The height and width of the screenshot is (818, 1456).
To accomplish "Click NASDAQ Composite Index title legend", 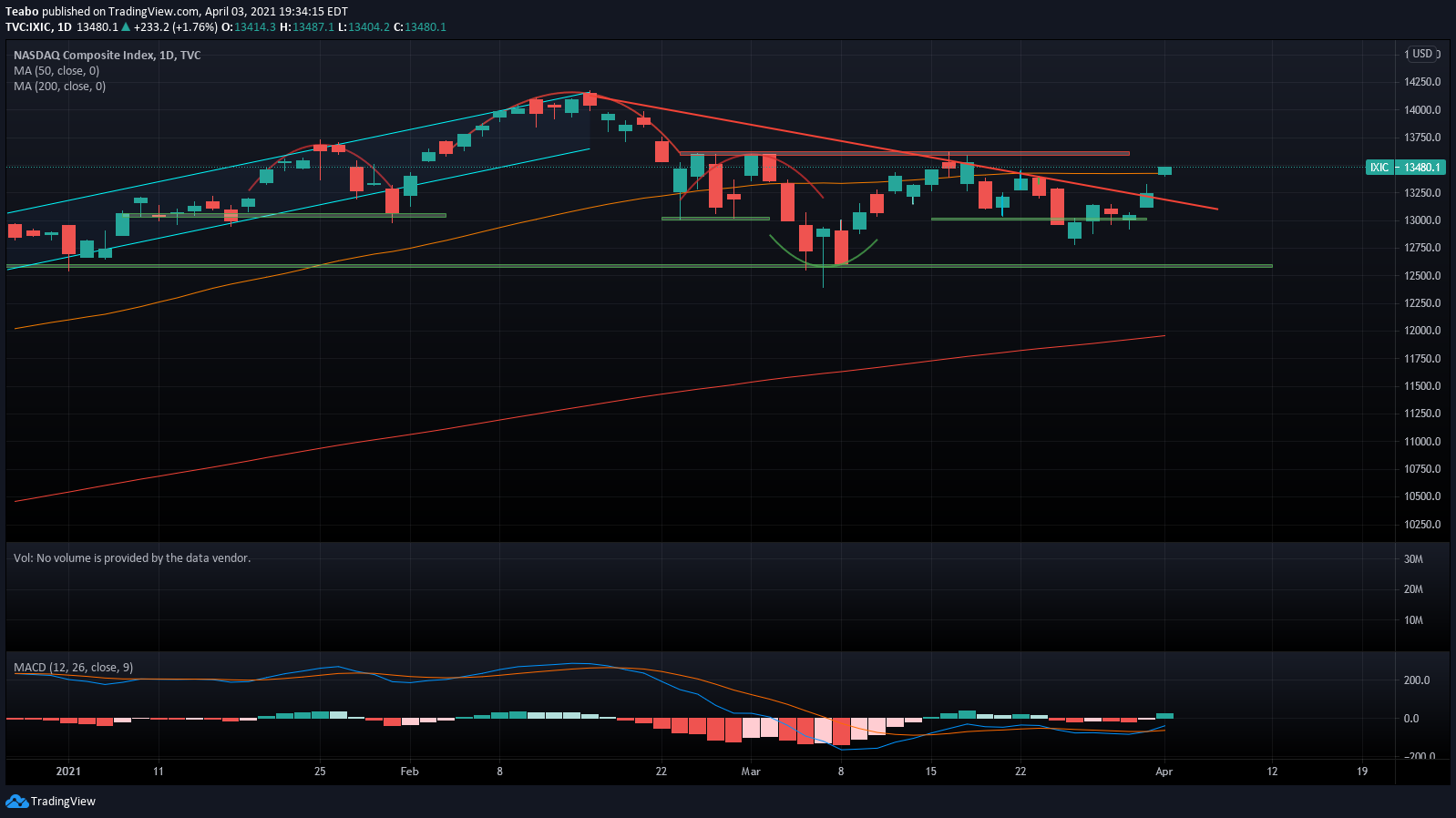I will click(x=108, y=56).
